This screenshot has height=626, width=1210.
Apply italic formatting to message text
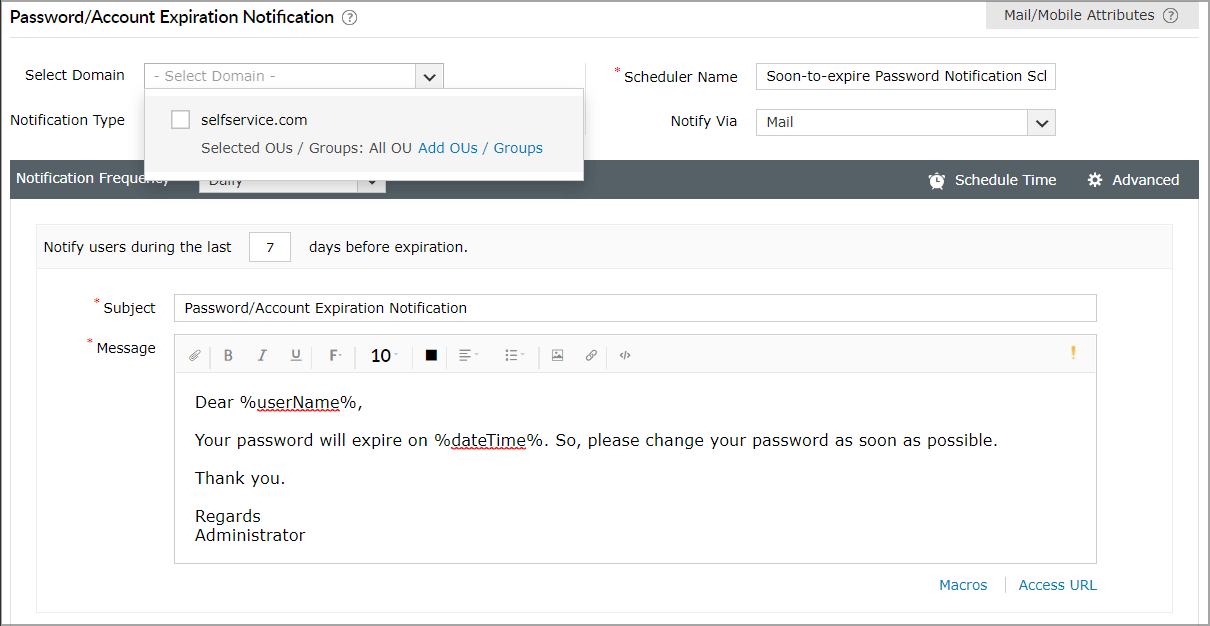[262, 356]
